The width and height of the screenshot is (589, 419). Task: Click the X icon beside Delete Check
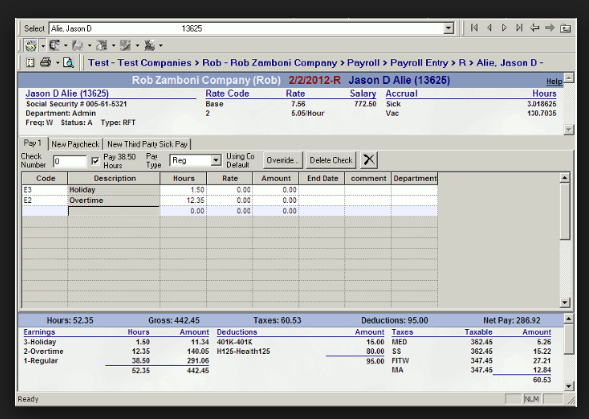(x=369, y=160)
